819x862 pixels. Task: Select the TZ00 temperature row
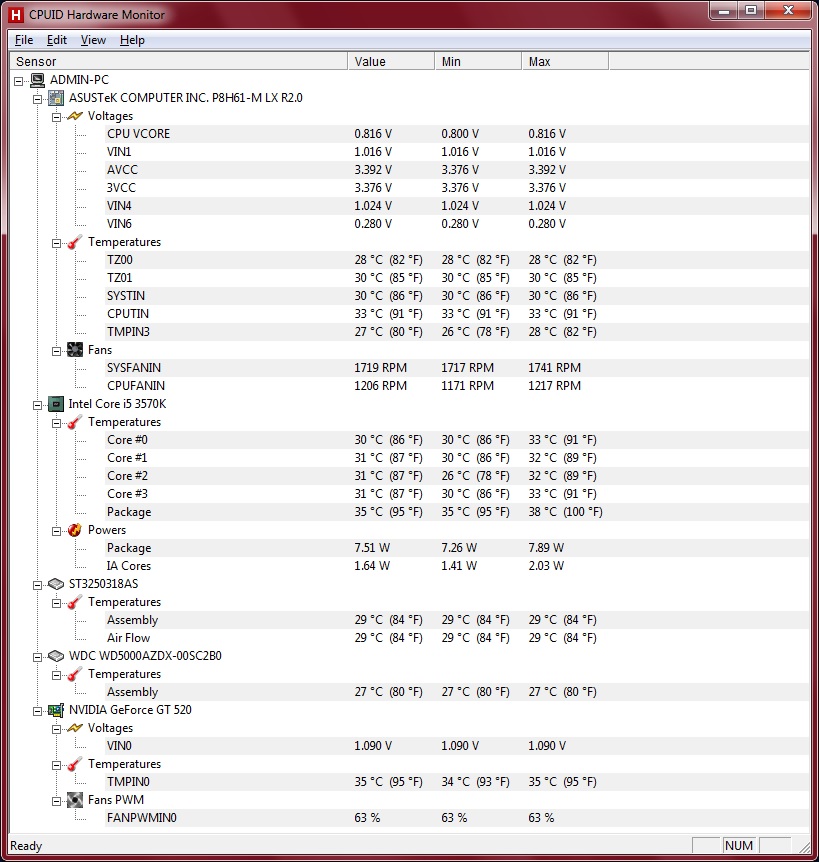pos(456,260)
